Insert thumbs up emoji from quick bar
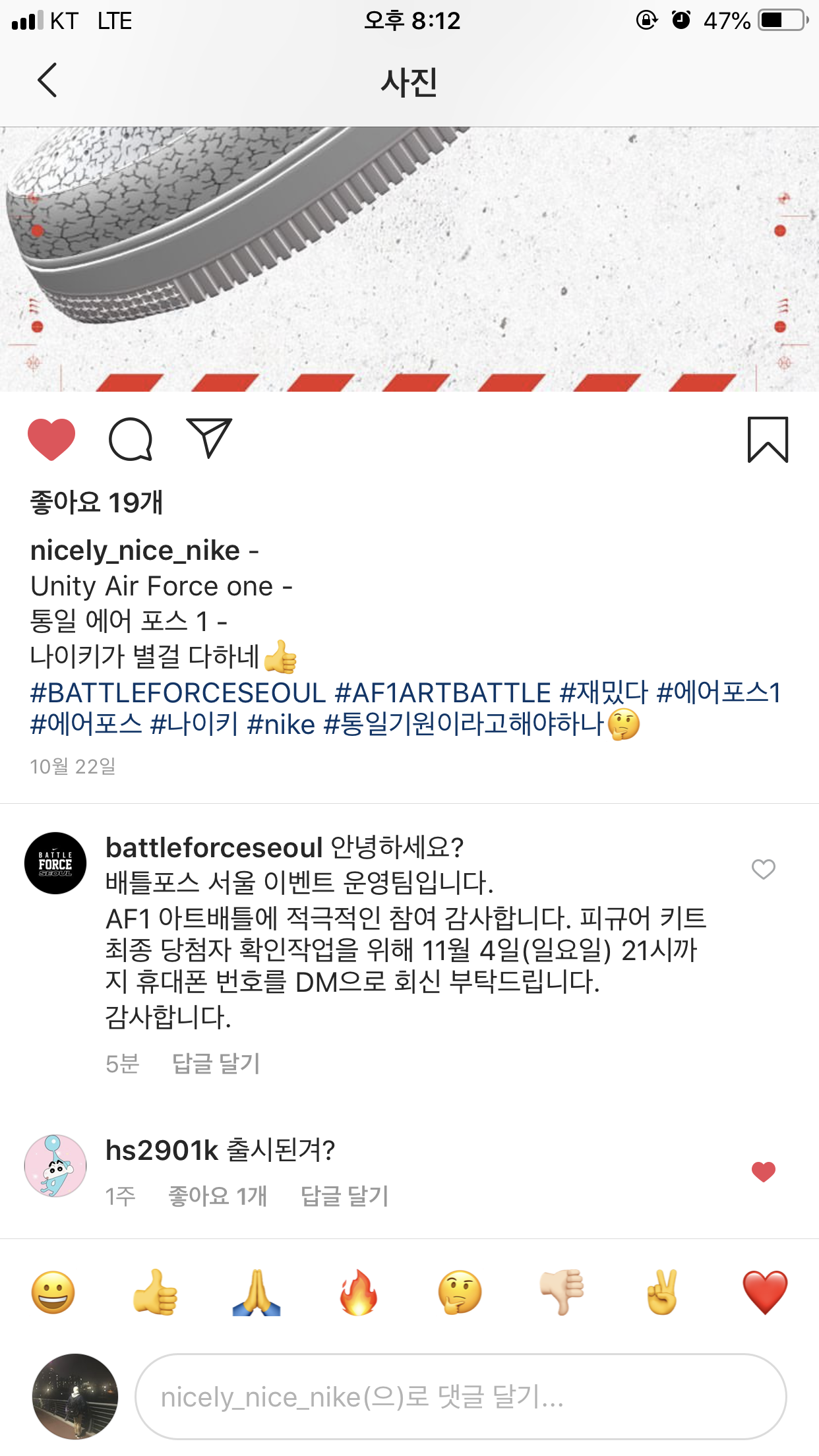Screen dimensions: 819x1456 (155, 1292)
